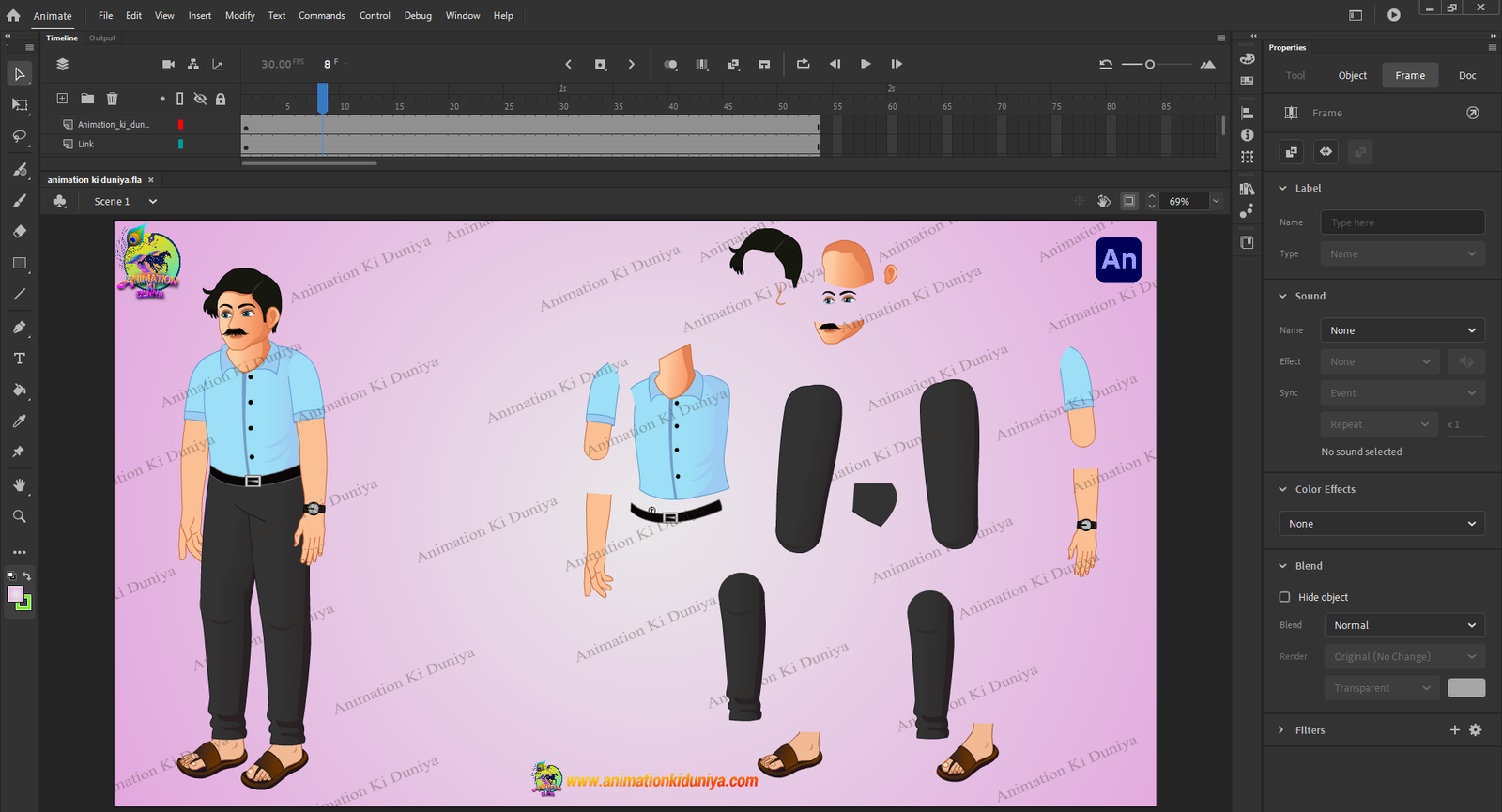Collapse the Color Effects section

coord(1282,489)
